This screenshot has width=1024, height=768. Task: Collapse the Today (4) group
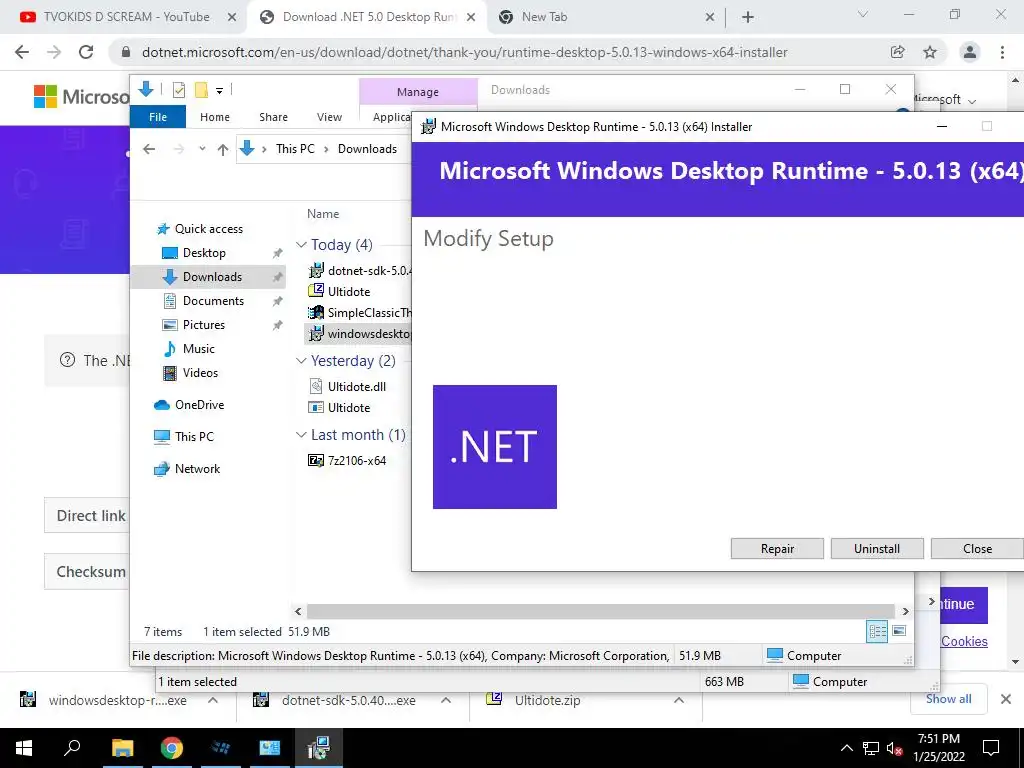point(301,245)
